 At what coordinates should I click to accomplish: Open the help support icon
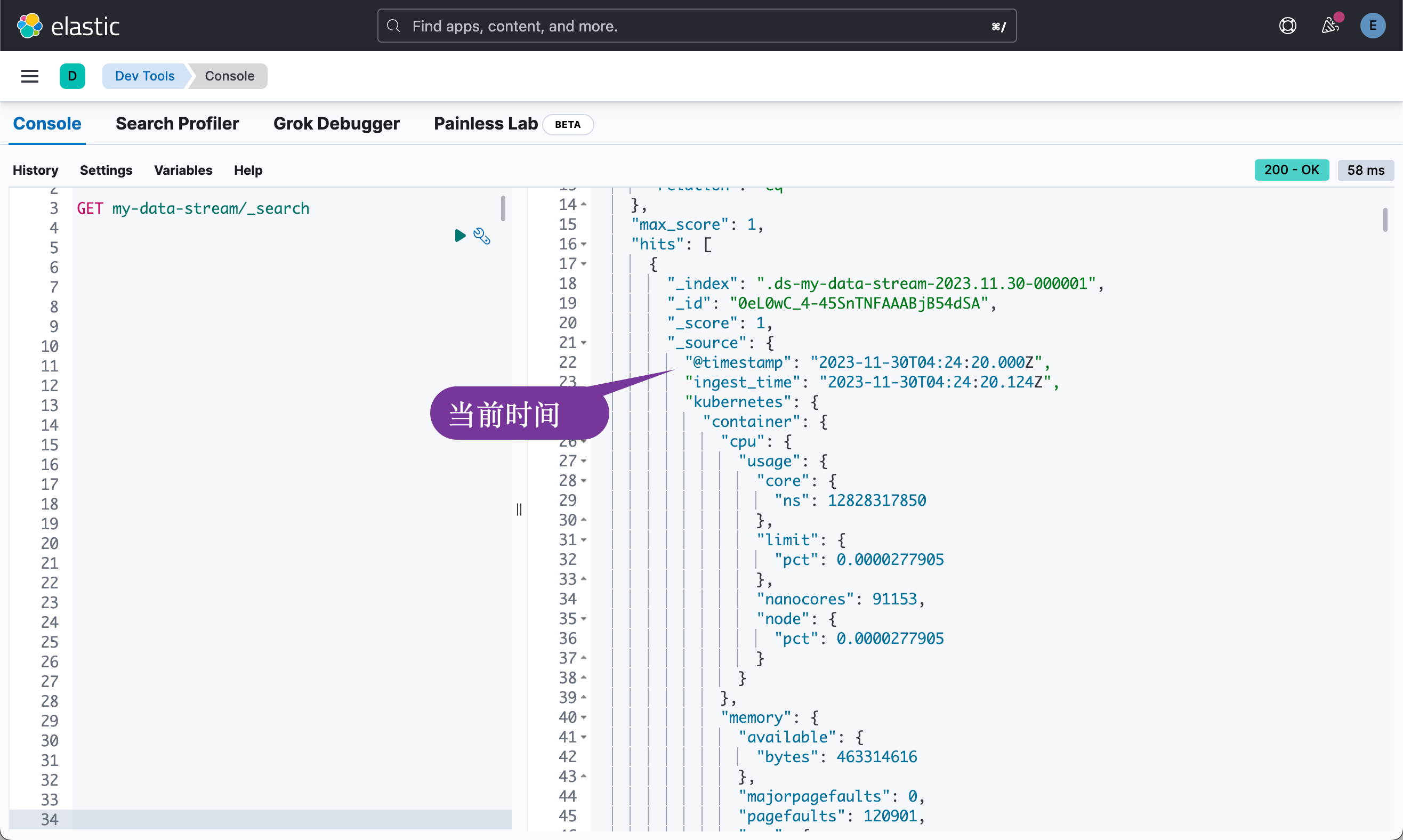(x=1287, y=26)
